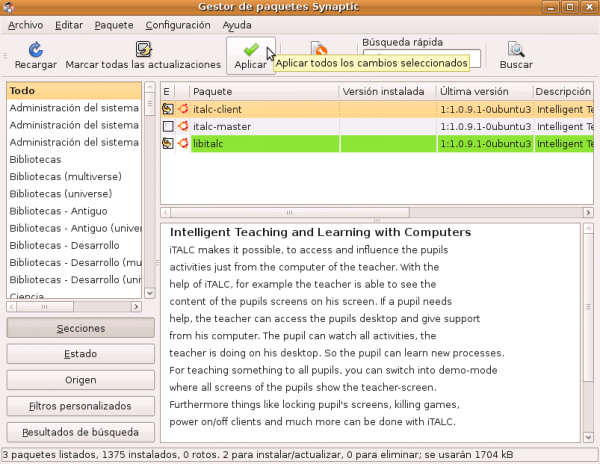600x464 pixels.
Task: Open the Buscar search tool
Action: tap(516, 49)
